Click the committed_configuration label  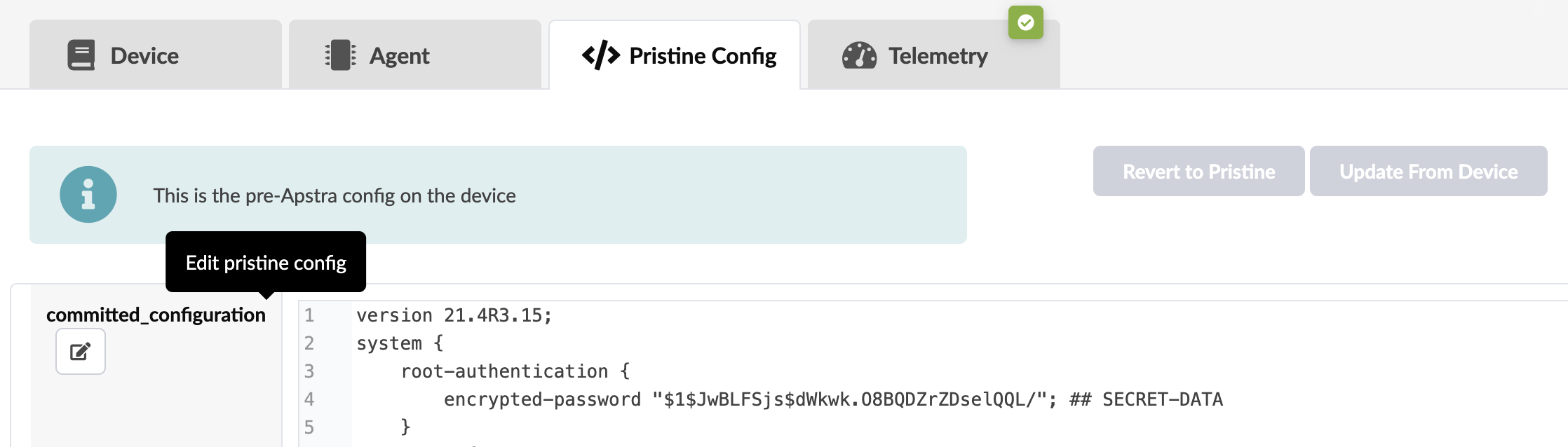click(156, 315)
